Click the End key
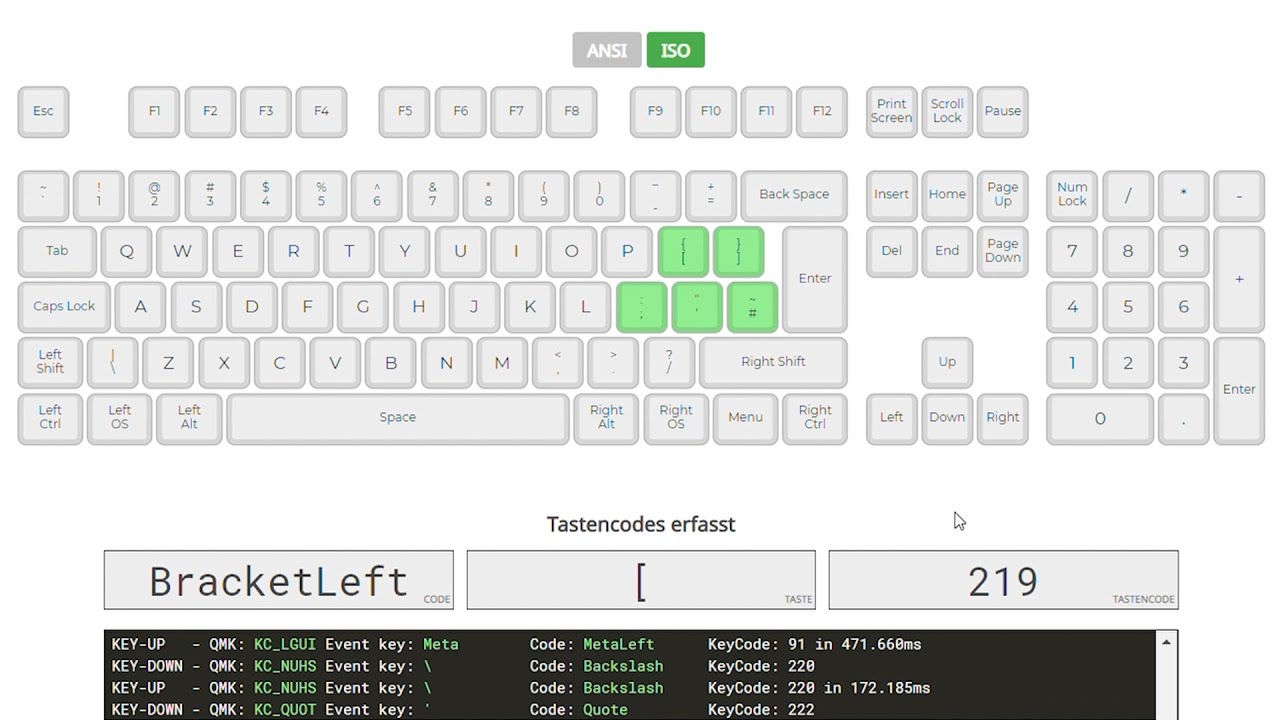 pos(947,251)
